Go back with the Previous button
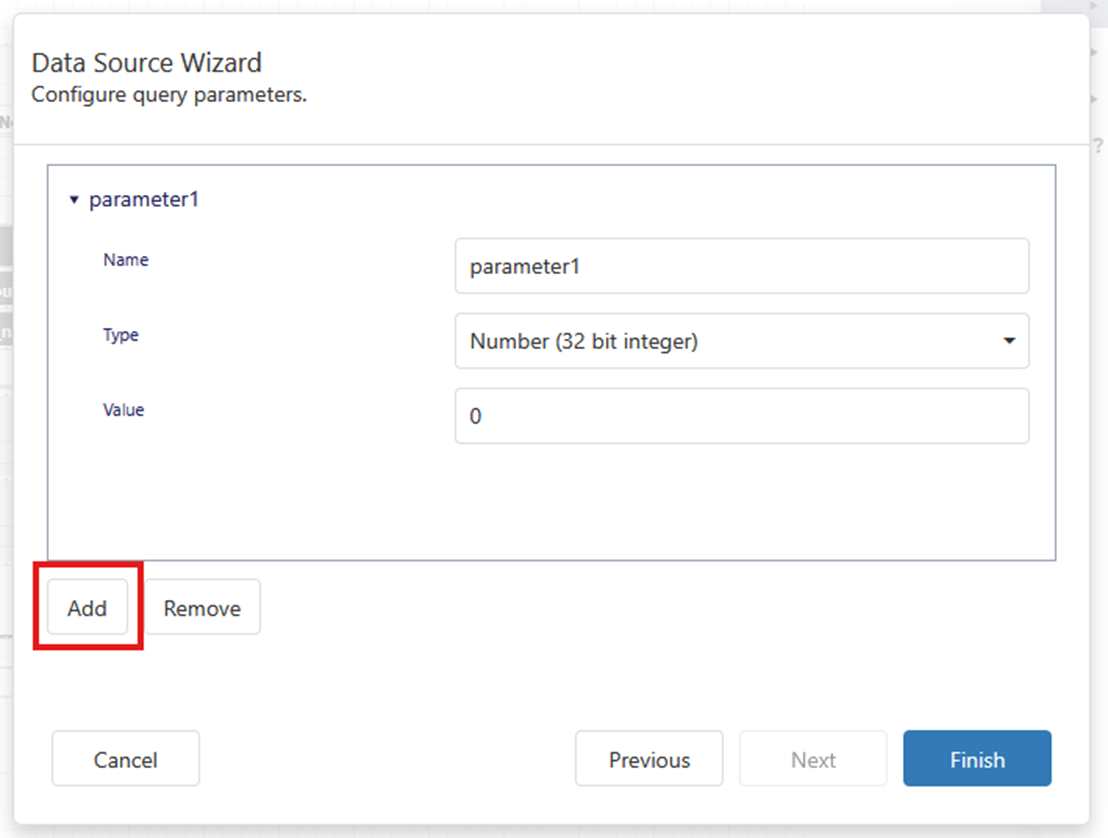Viewport: 1108px width, 838px height. [x=648, y=760]
